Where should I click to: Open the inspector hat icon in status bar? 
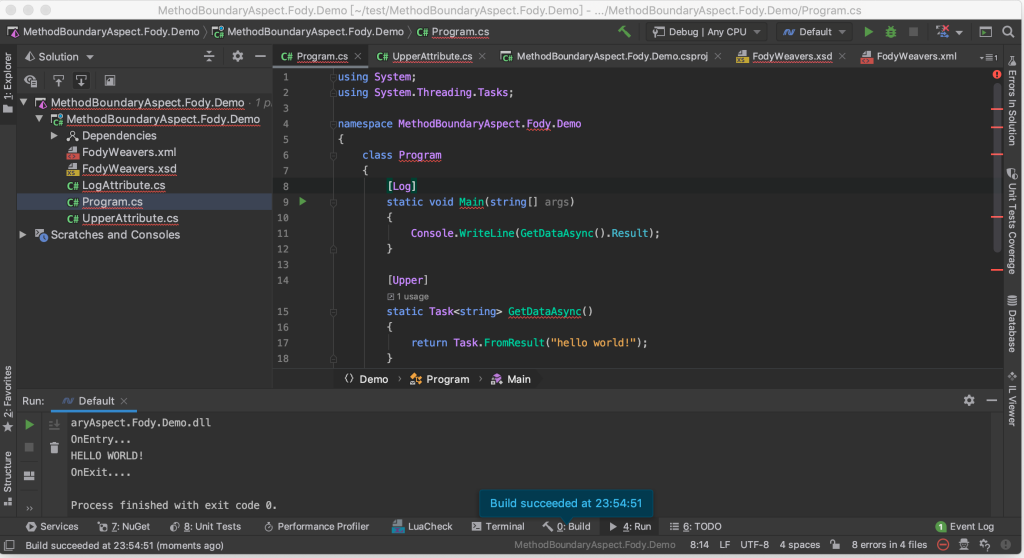pos(964,544)
